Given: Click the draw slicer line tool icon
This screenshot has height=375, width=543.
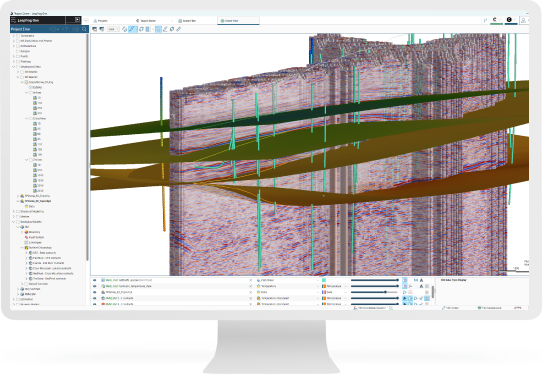Looking at the screenshot, I should coord(165,29).
